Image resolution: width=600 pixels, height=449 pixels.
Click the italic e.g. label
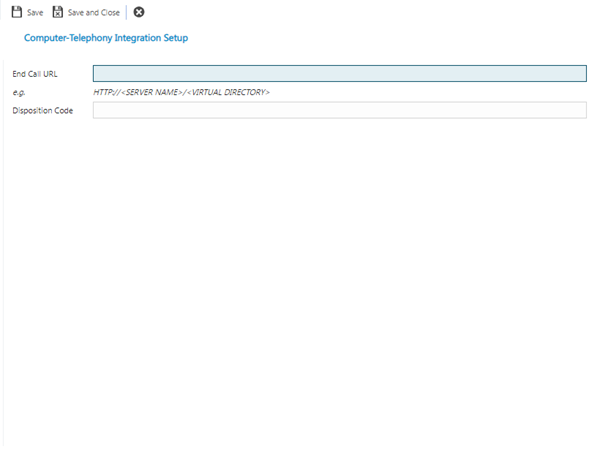18,92
